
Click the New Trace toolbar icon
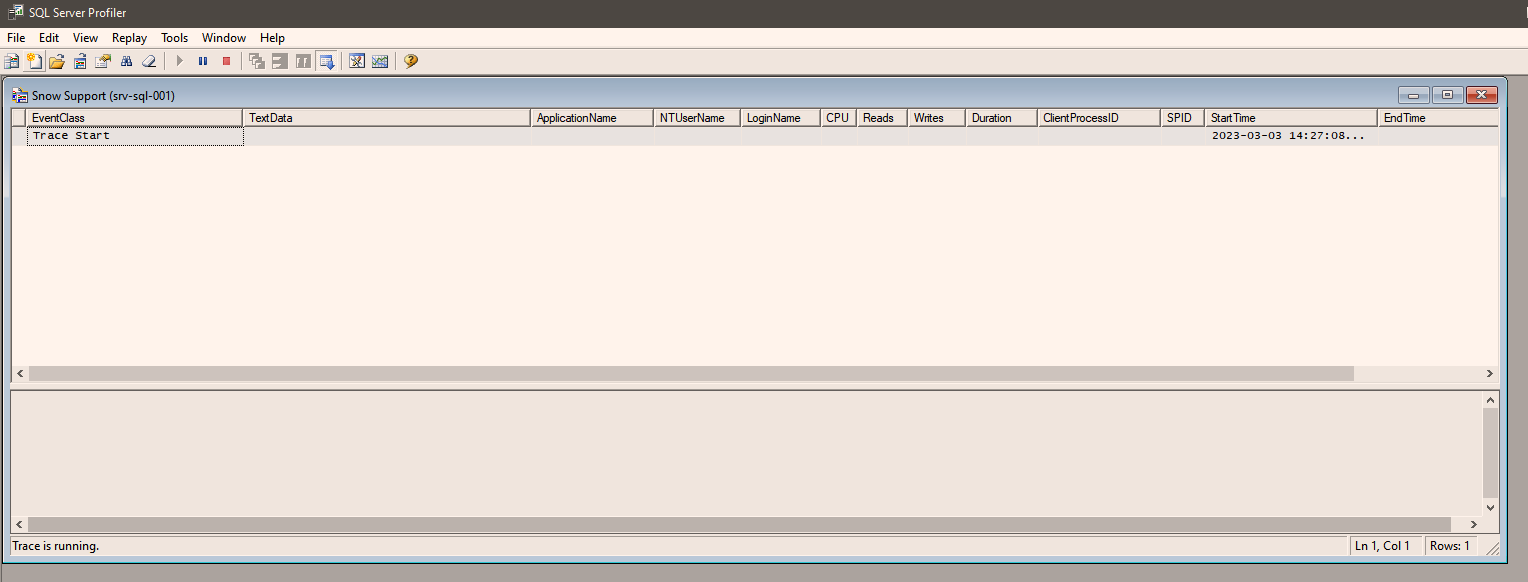click(12, 61)
